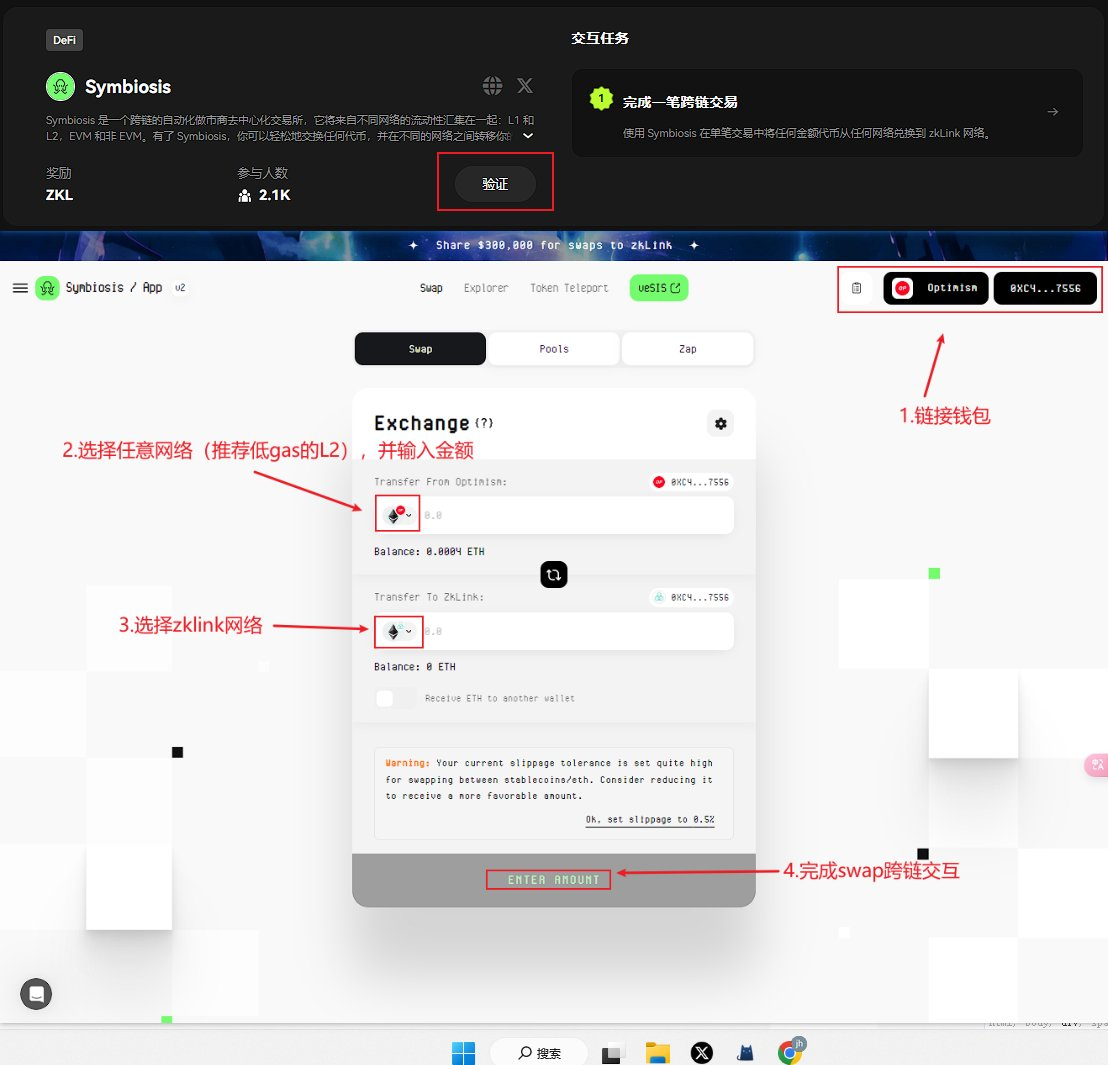Click the ZKL reward text
1108x1065 pixels.
(59, 195)
